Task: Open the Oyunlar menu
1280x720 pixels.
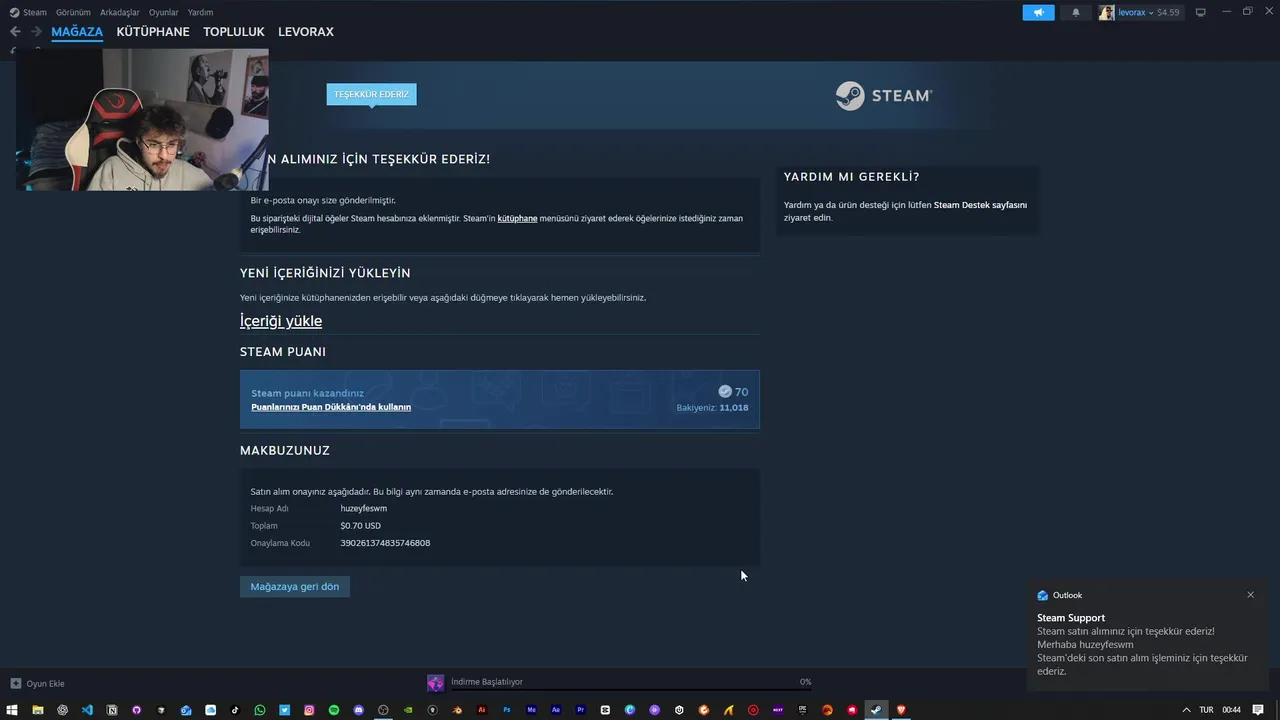Action: pyautogui.click(x=163, y=13)
